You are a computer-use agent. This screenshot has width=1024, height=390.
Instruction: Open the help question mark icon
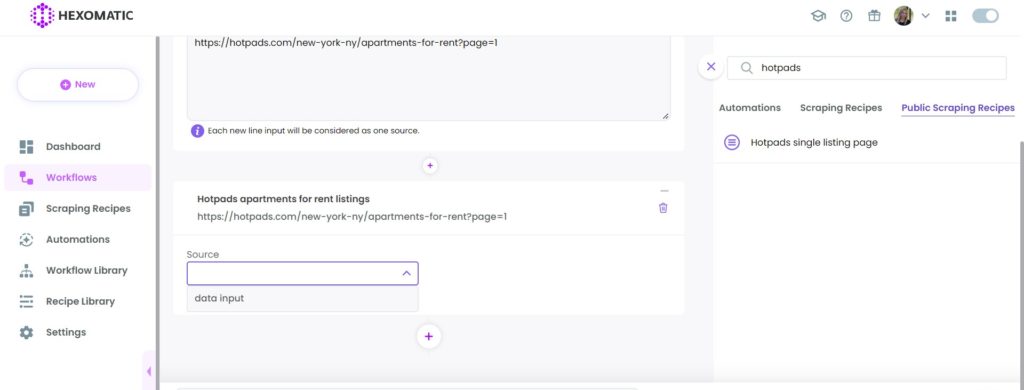tap(846, 16)
